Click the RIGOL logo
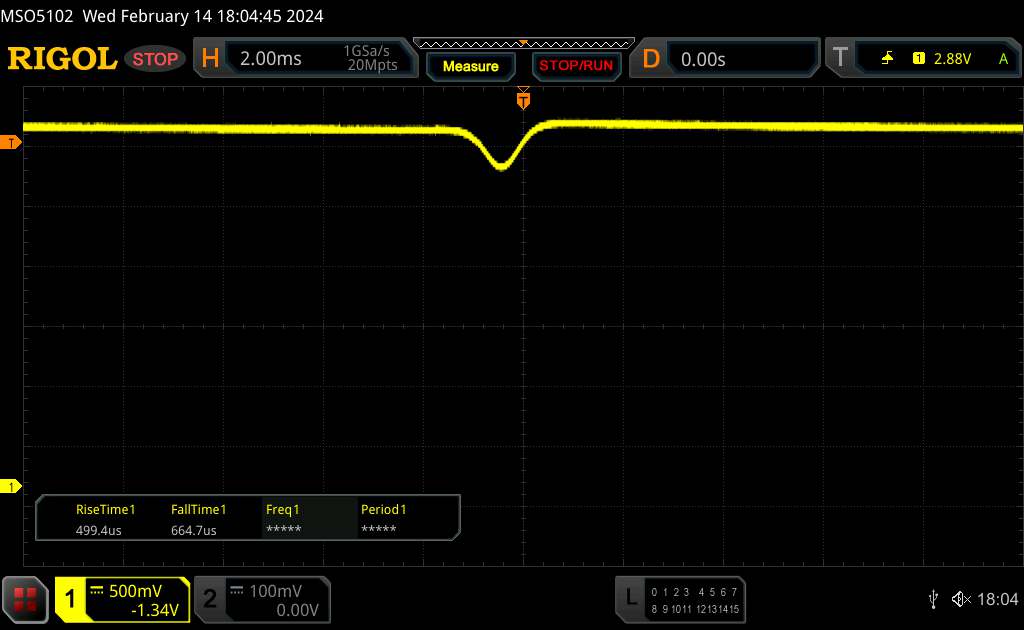The height and width of the screenshot is (630, 1024). 62,59
